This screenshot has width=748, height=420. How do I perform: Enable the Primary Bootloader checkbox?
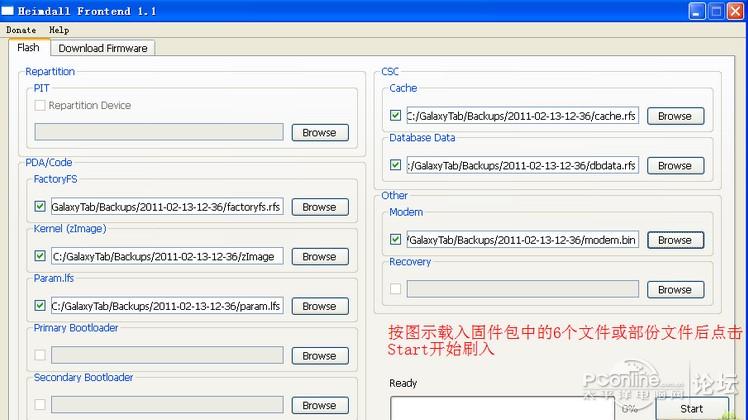click(40, 355)
